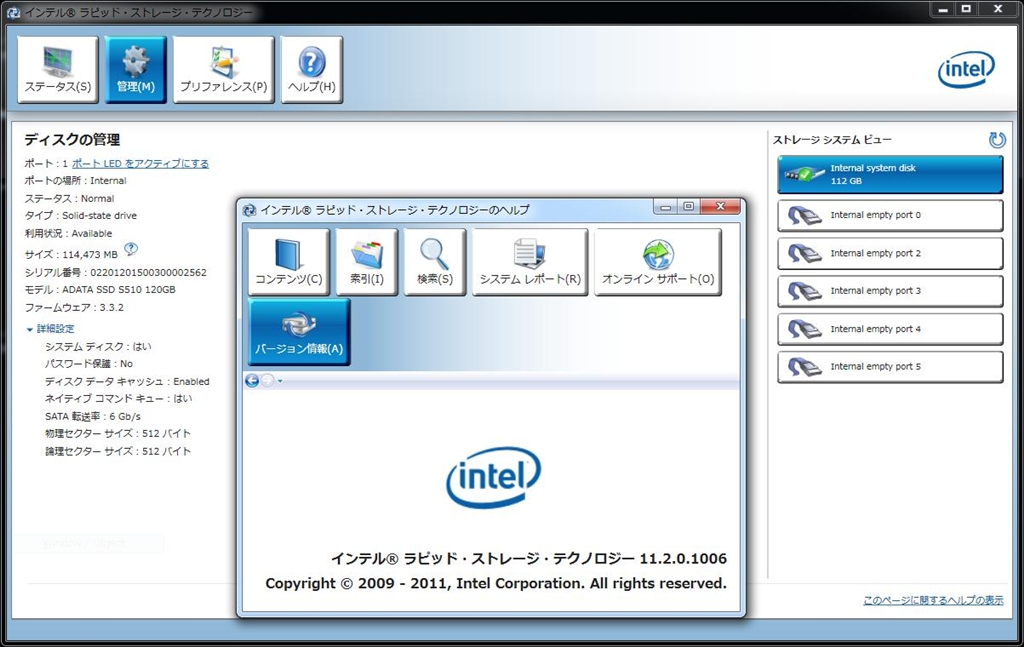
Task: Select Internal empty port 3
Action: (x=890, y=291)
